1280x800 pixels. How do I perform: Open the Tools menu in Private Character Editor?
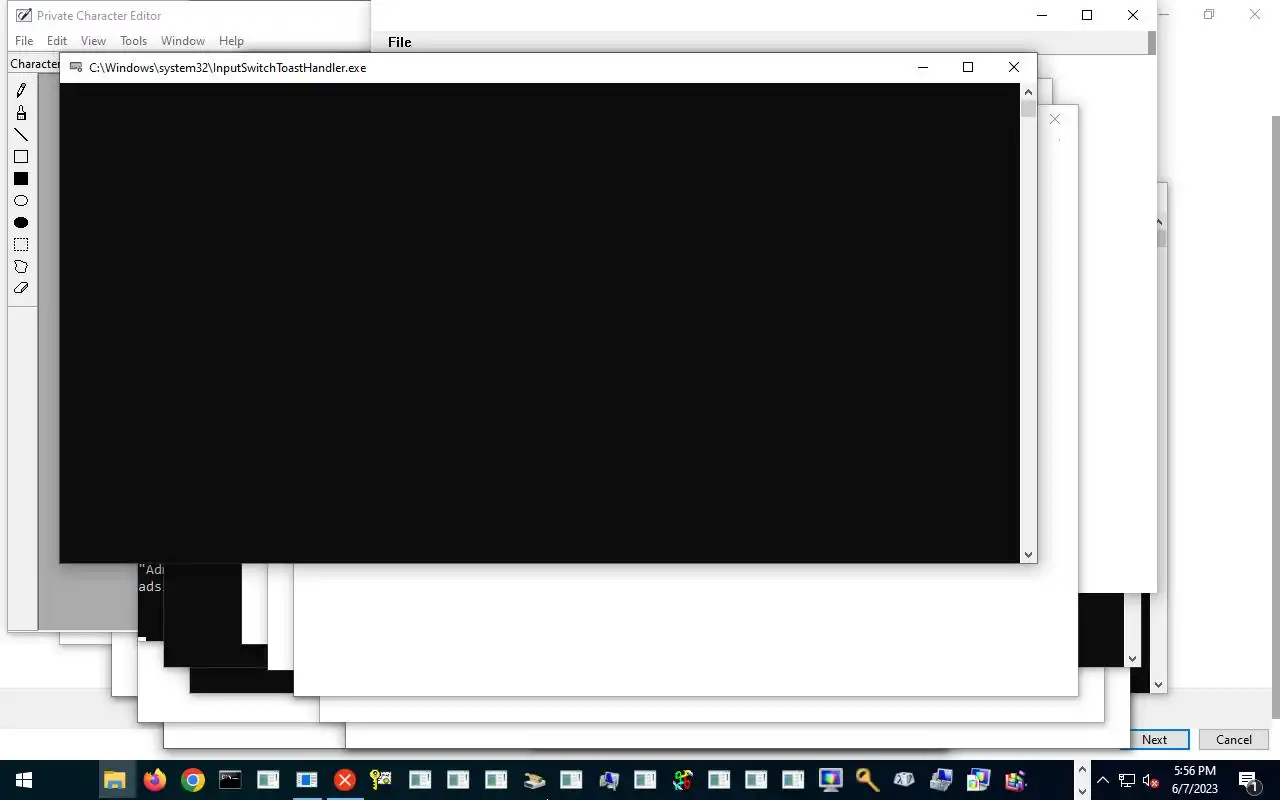(x=133, y=41)
